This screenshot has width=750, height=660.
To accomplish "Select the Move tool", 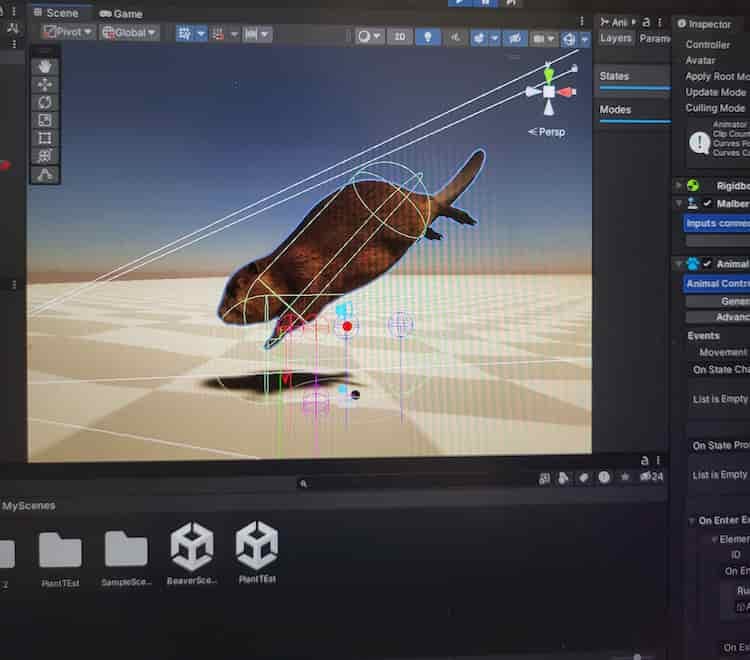I will click(x=45, y=85).
